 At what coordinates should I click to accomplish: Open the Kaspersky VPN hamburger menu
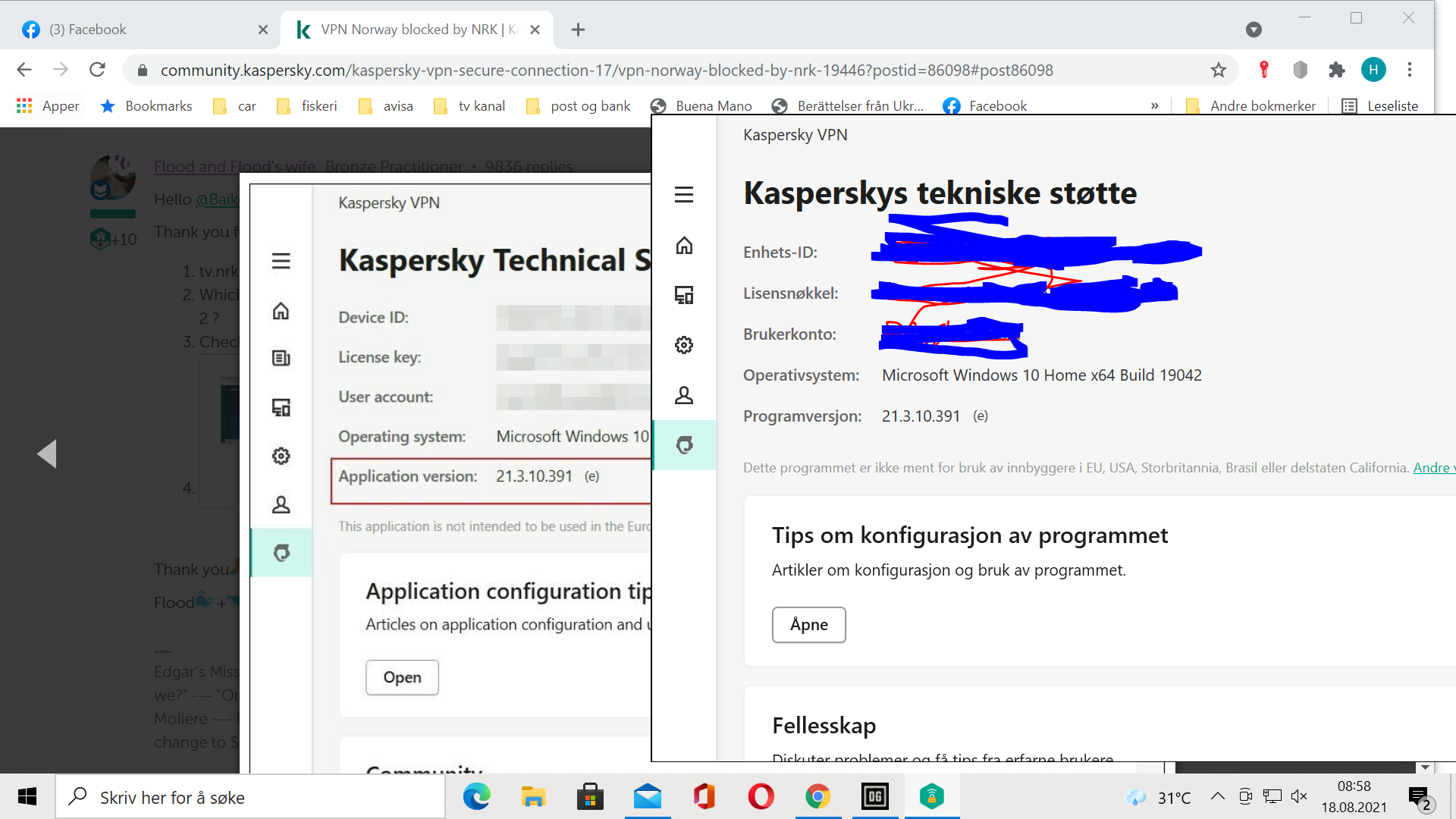684,195
